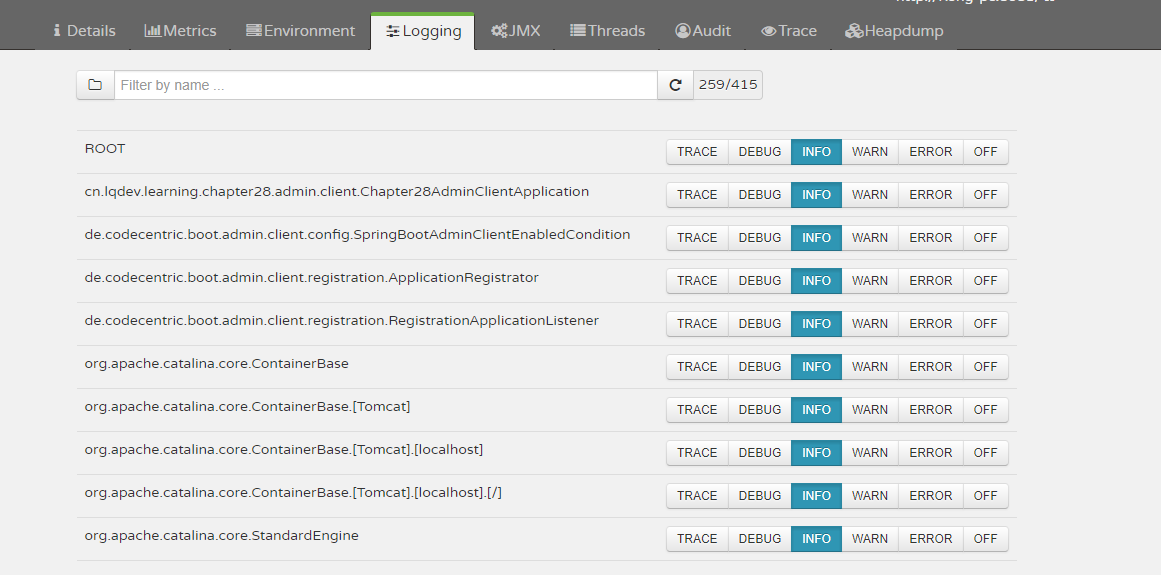Open the Threads tab
Image resolution: width=1161 pixels, height=575 pixels.
607,31
